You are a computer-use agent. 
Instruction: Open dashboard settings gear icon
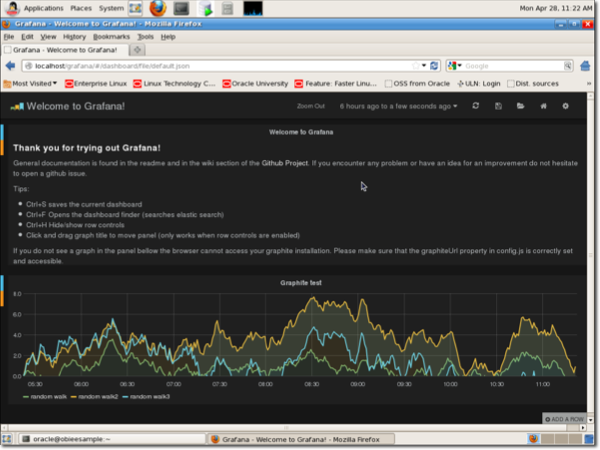point(566,106)
